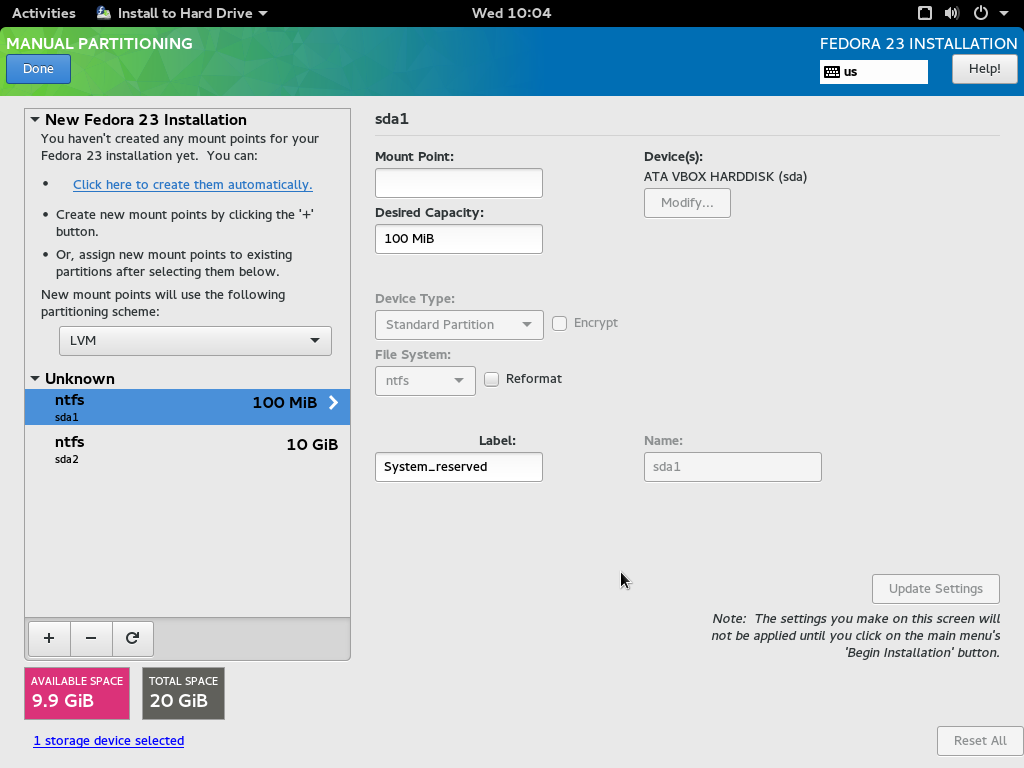Click the reload storage configuration icon
This screenshot has height=768, width=1024.
pyautogui.click(x=132, y=638)
